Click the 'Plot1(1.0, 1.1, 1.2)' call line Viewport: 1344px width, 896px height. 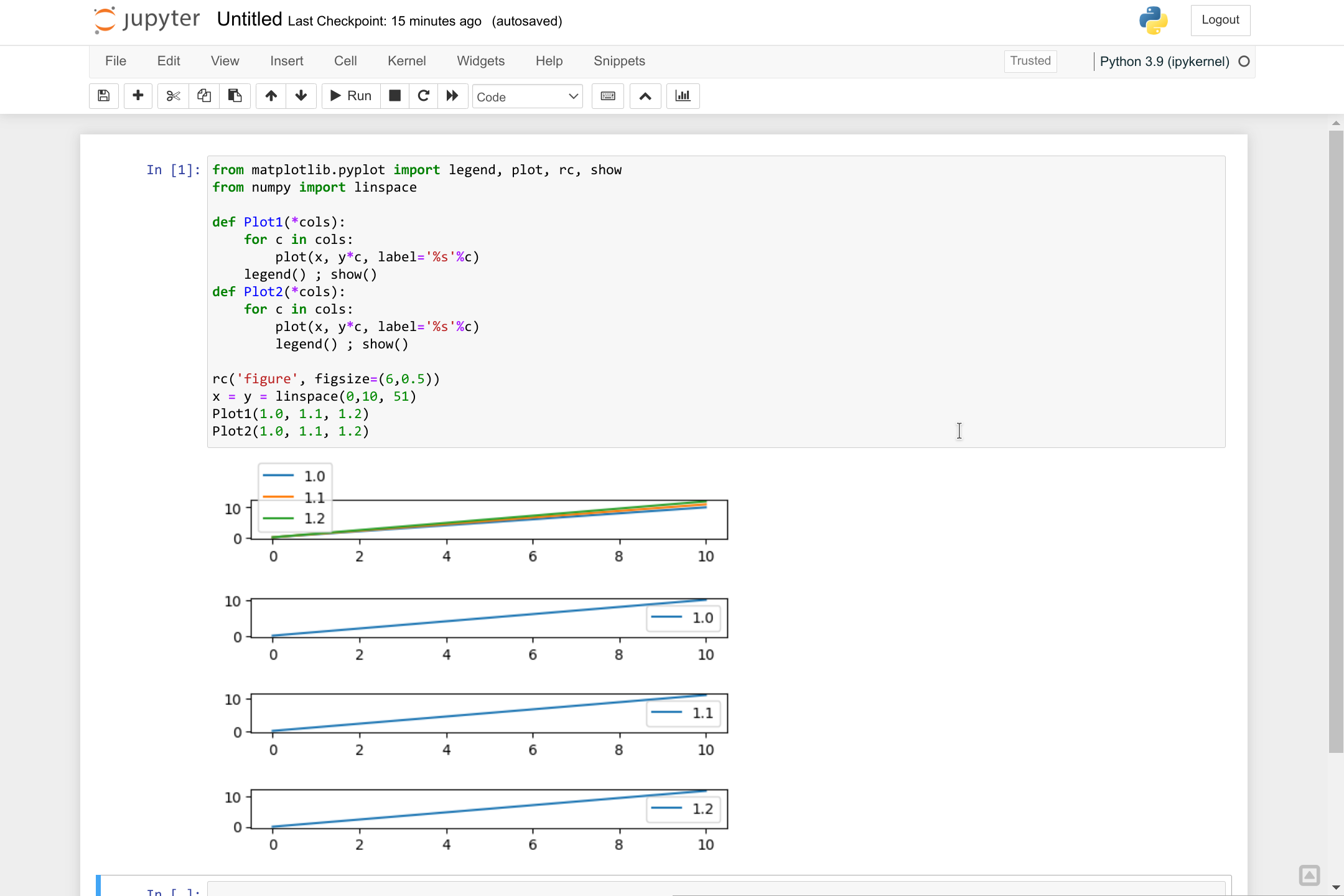click(x=291, y=414)
